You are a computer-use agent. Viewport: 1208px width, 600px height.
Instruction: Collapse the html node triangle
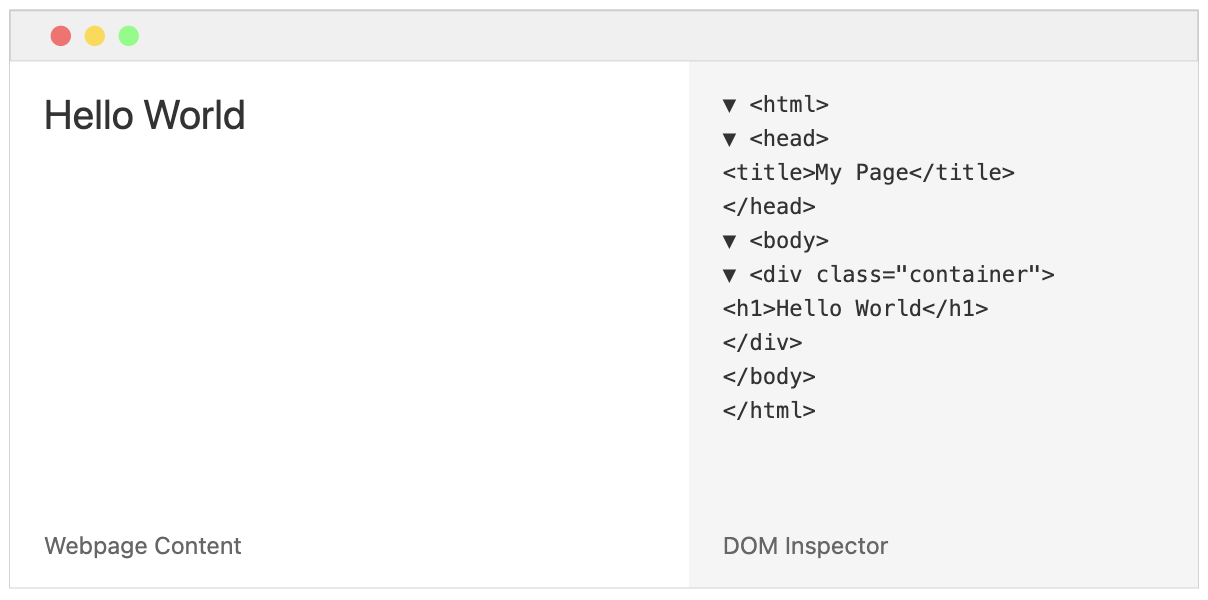pos(730,105)
